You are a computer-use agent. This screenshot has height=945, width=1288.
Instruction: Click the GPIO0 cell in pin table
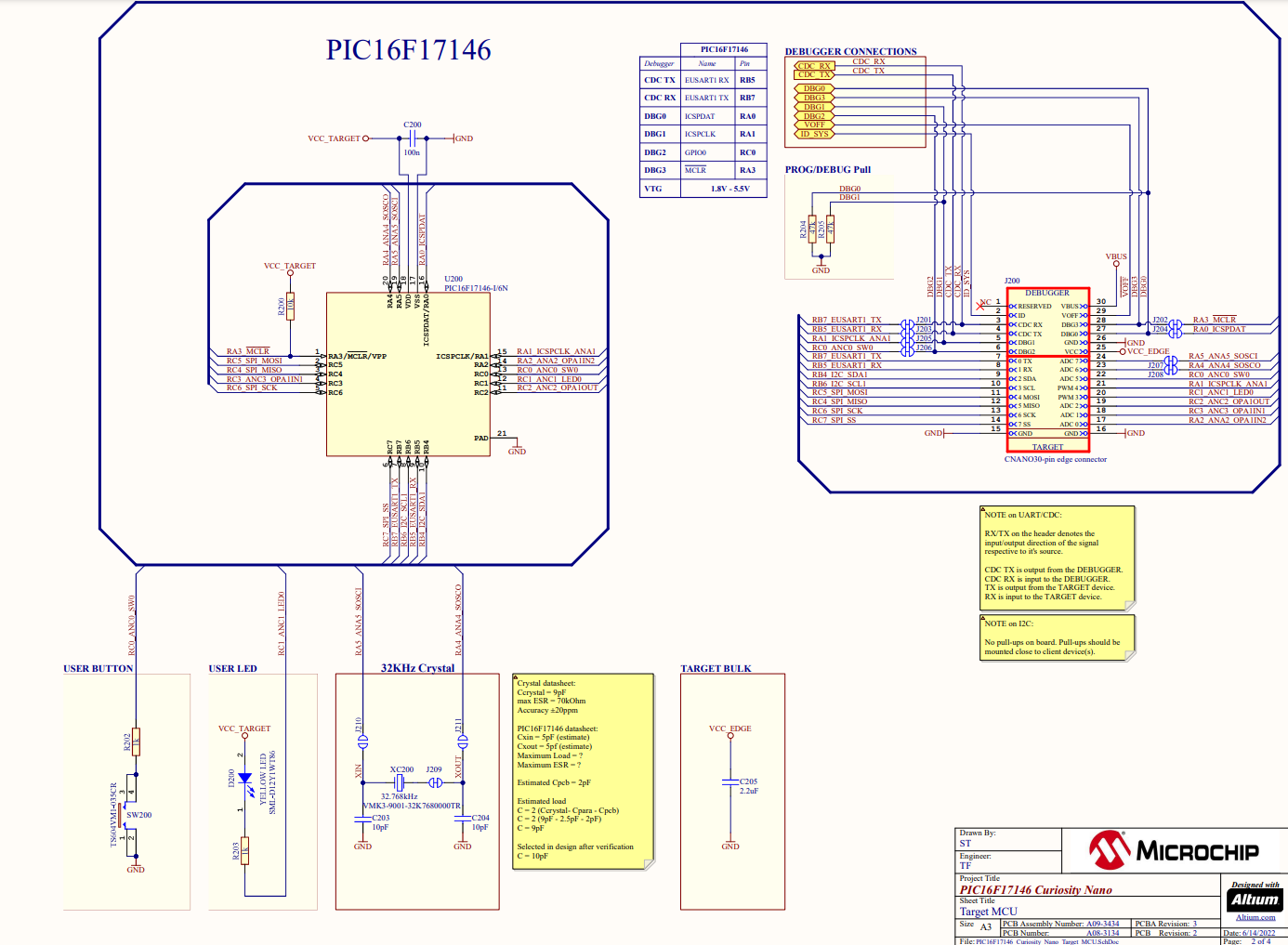click(x=707, y=152)
